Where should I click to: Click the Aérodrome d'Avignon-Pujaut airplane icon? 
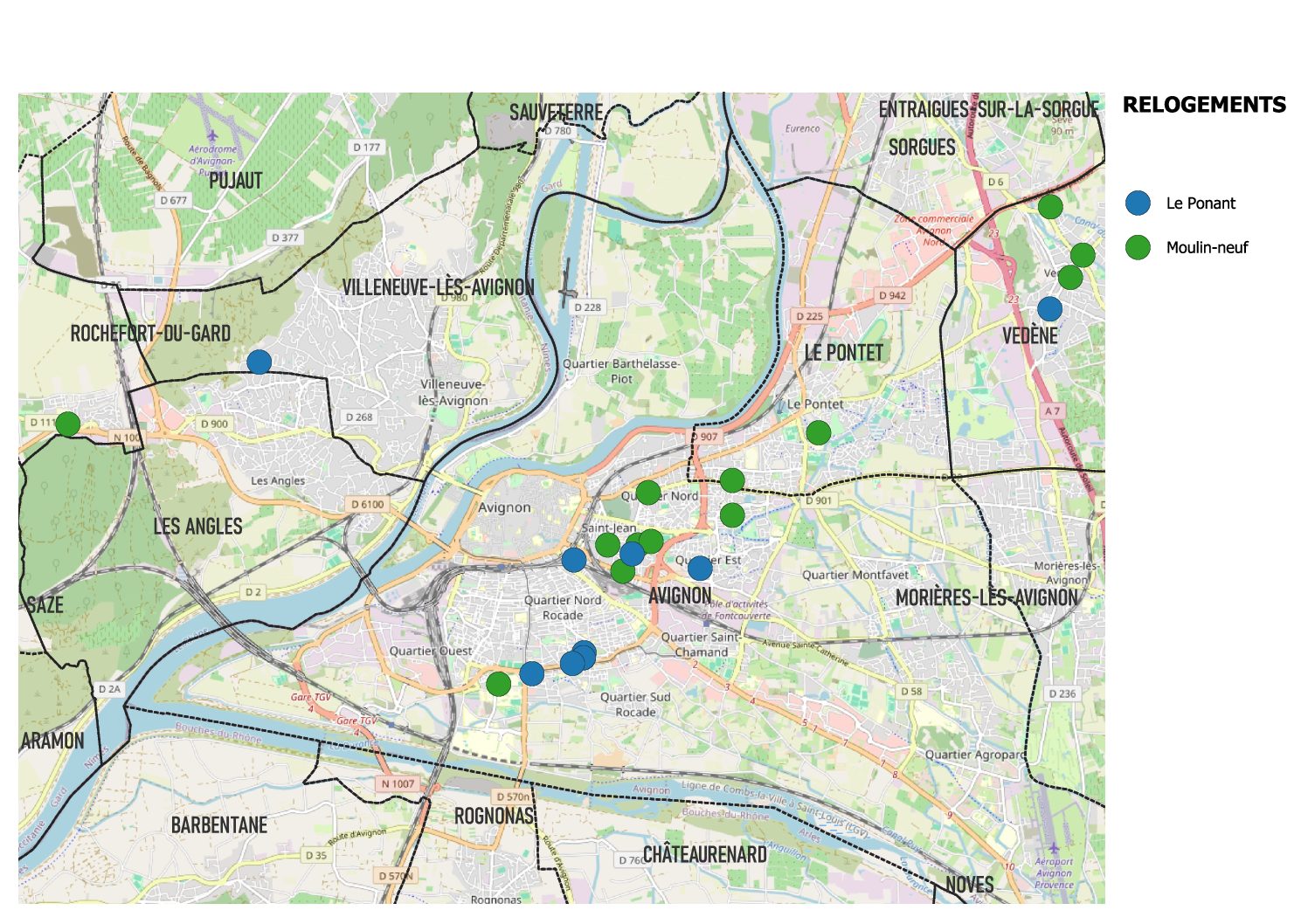click(212, 135)
